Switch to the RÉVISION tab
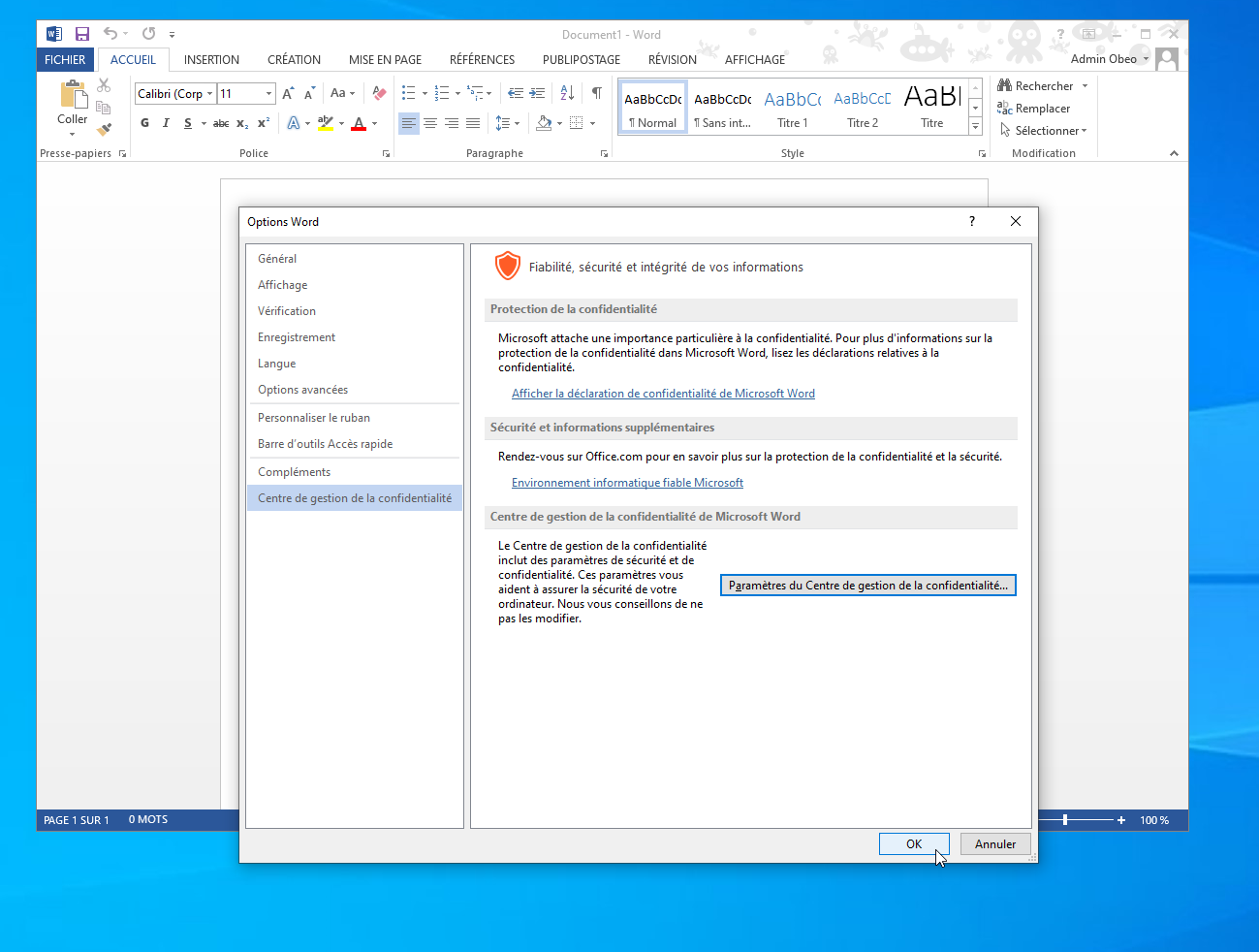Screen dimensions: 1259x952 tap(672, 59)
